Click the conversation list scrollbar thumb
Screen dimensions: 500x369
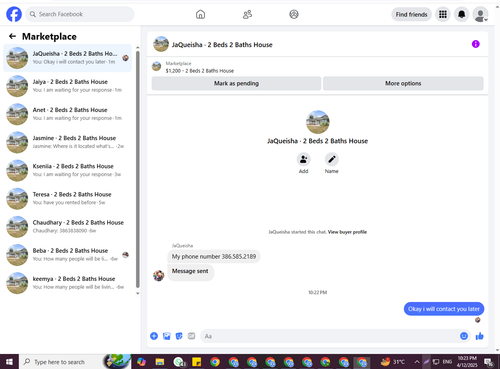pos(138,169)
